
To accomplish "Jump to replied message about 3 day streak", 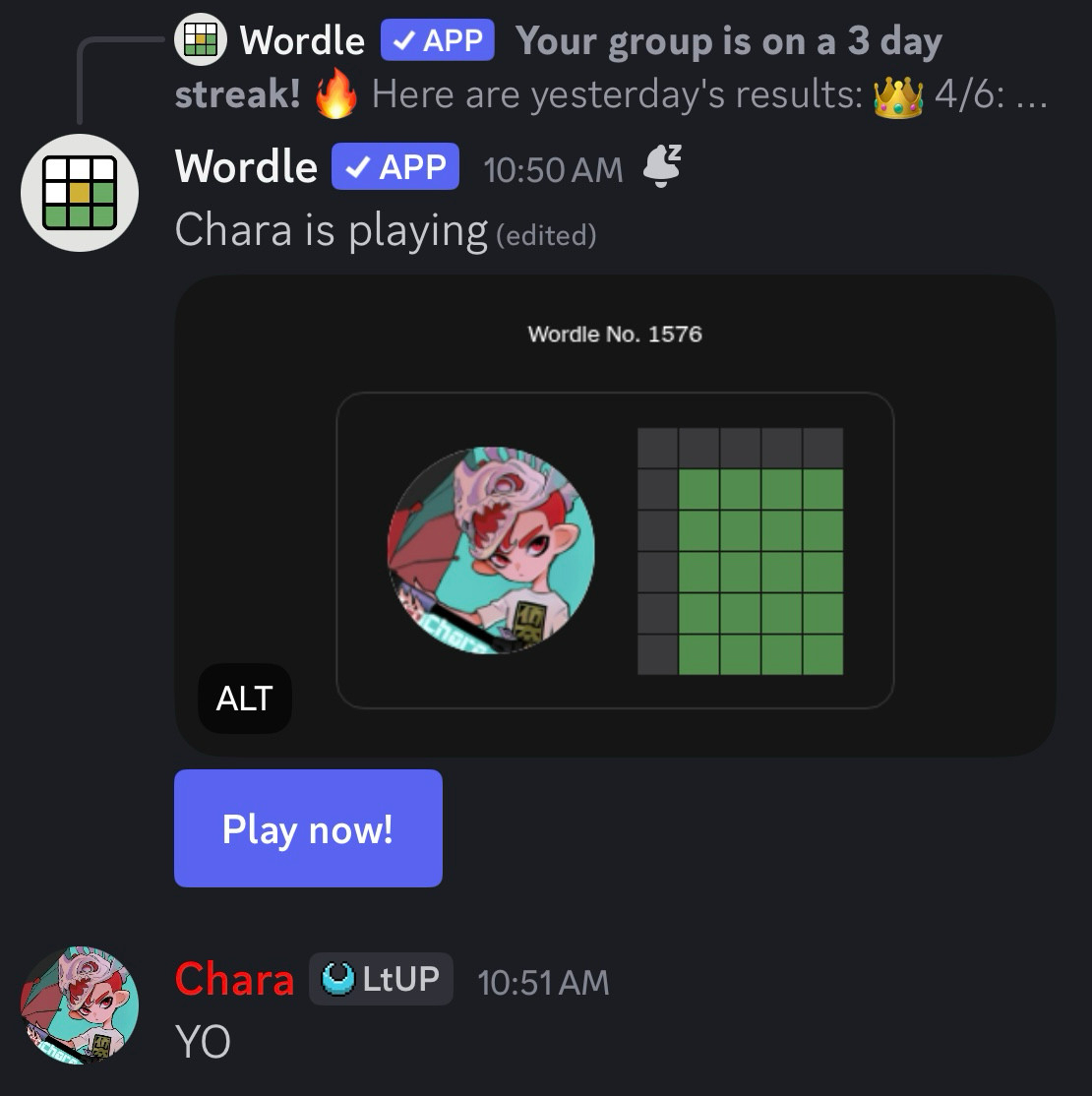I will [x=612, y=67].
